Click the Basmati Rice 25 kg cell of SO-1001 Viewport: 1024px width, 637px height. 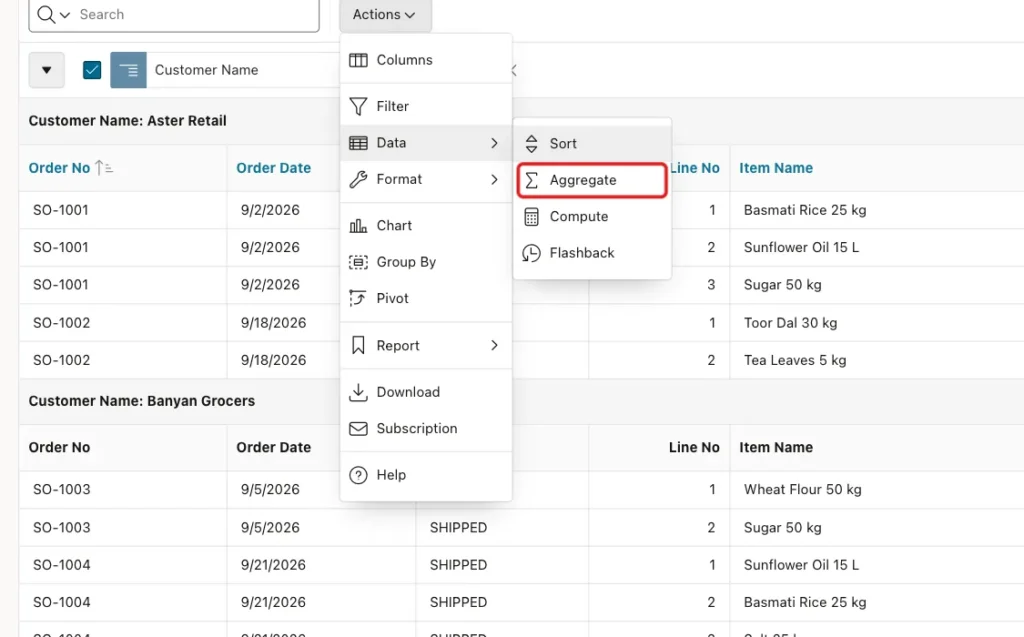point(805,210)
